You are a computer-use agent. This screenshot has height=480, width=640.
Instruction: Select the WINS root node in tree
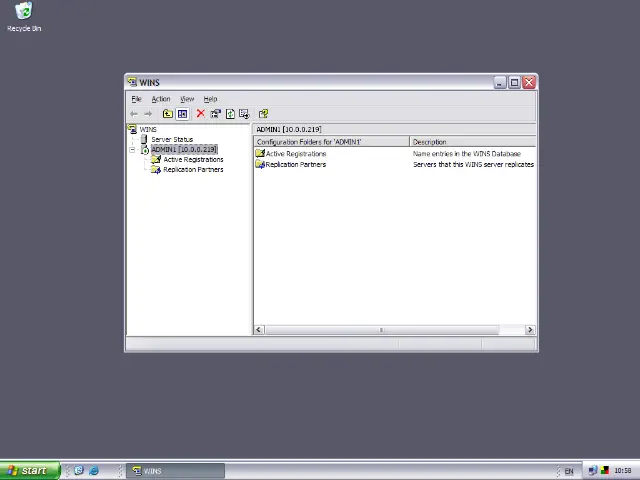click(148, 129)
